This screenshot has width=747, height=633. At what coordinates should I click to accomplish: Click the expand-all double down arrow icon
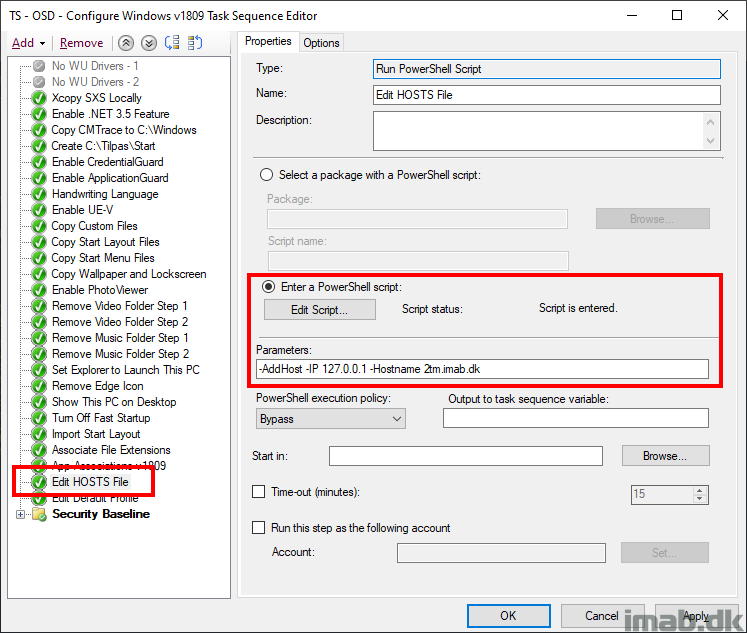(x=148, y=43)
